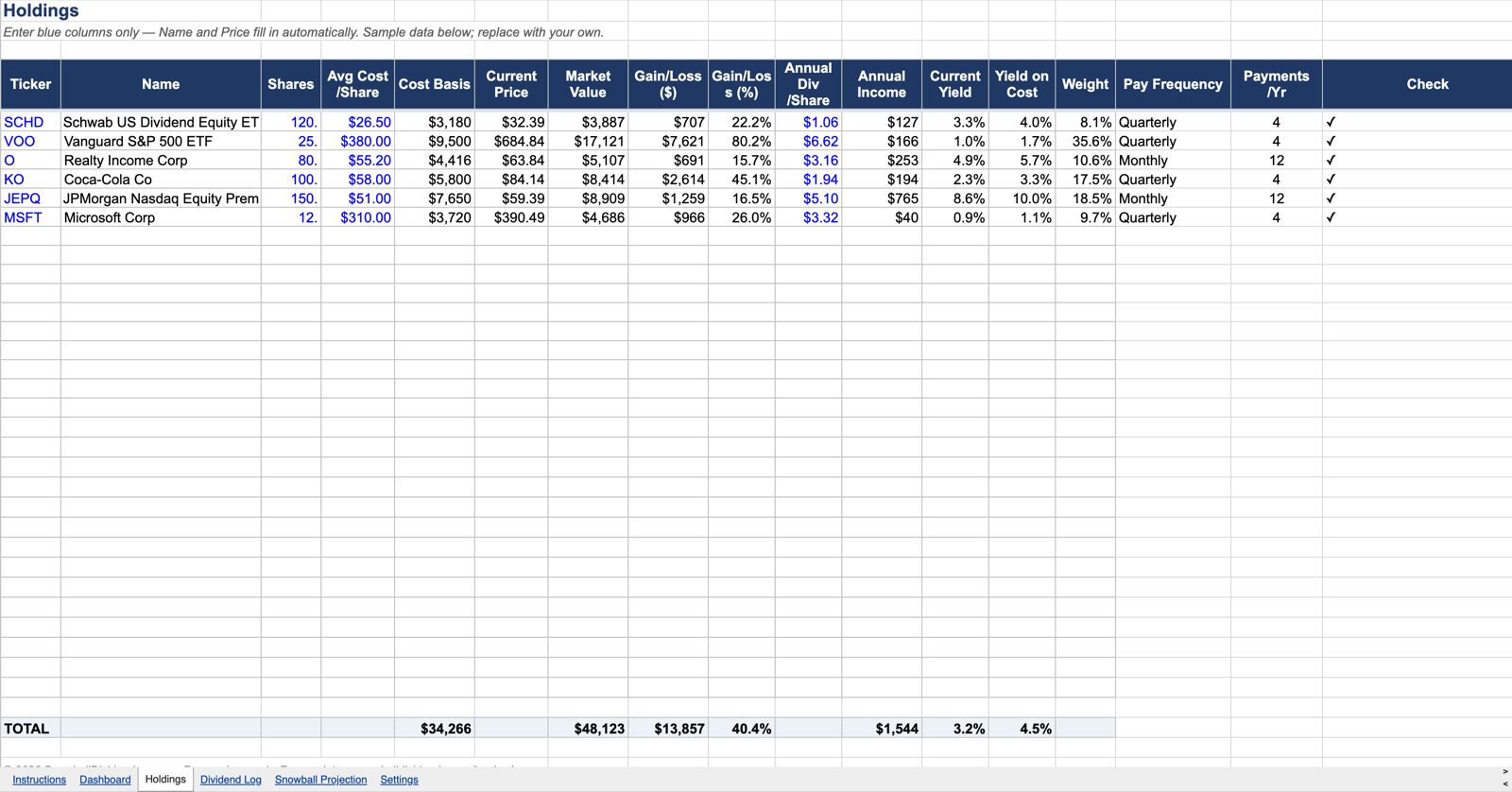Open the Settings sheet tab
The width and height of the screenshot is (1512, 792).
[399, 780]
